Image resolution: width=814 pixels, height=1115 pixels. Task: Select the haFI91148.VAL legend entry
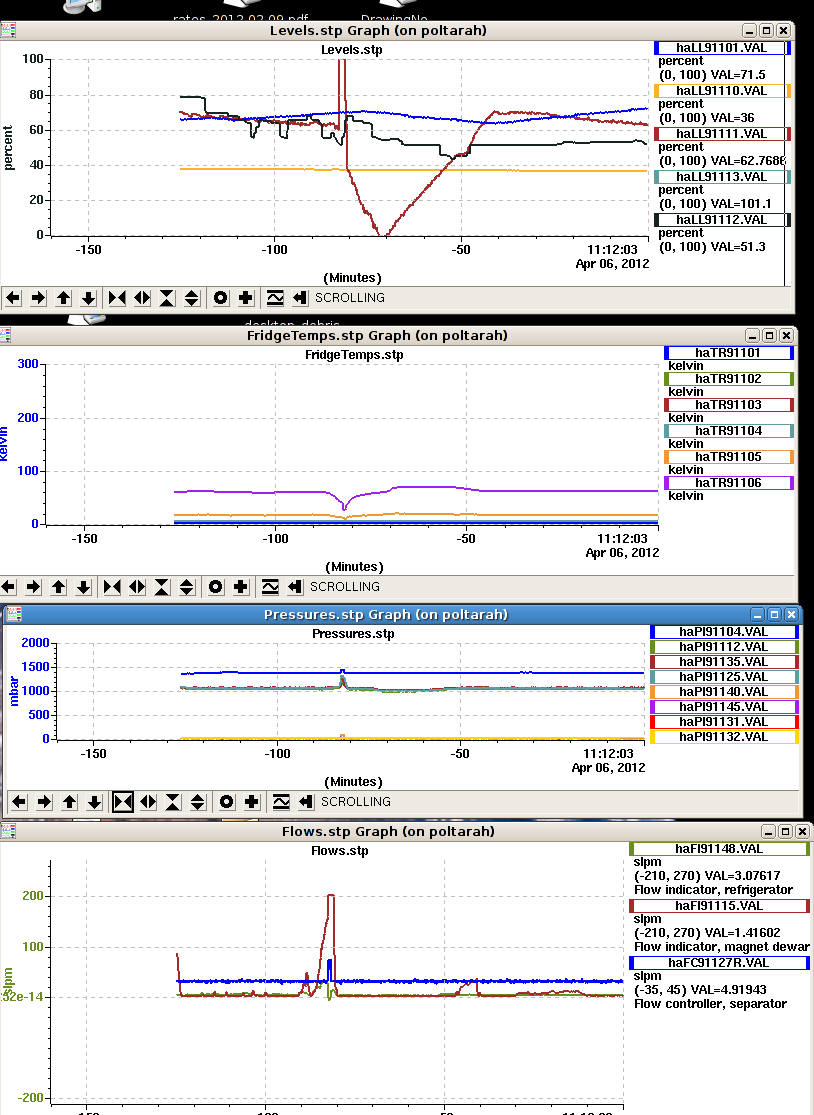(x=719, y=848)
